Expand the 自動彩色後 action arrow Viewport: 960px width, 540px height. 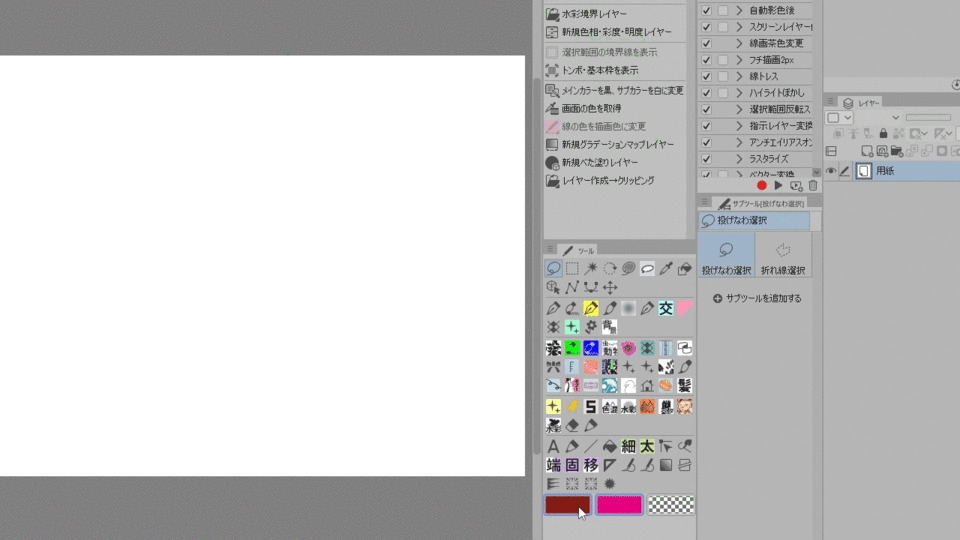click(x=739, y=10)
